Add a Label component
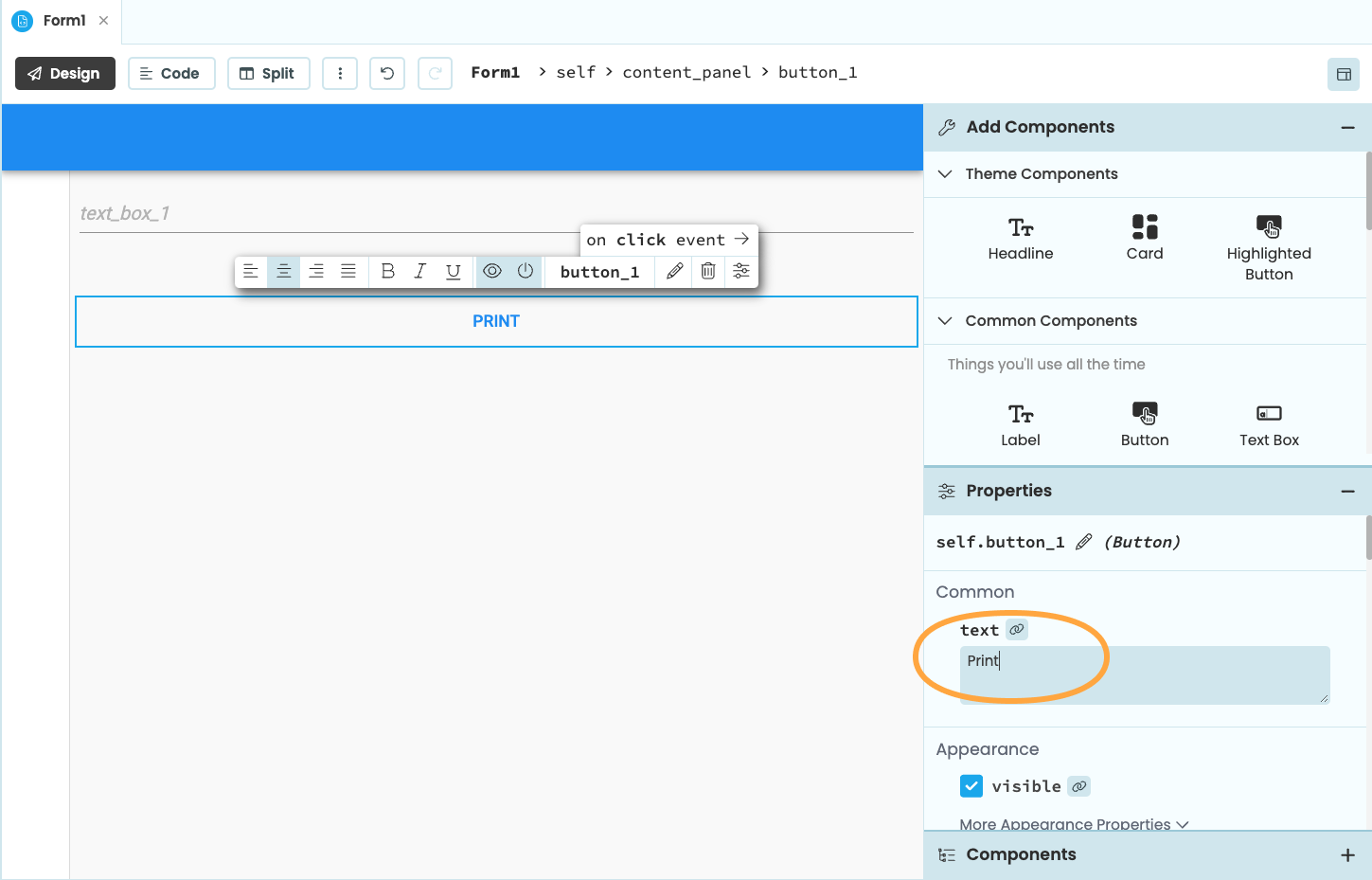Viewport: 1372px width, 880px height. click(x=1020, y=423)
